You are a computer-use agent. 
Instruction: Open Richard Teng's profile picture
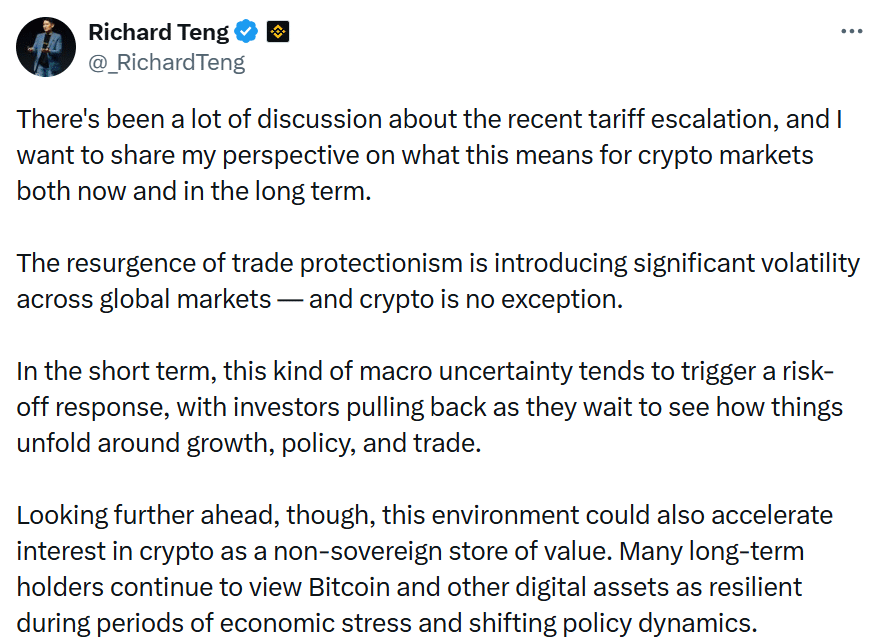[x=46, y=46]
